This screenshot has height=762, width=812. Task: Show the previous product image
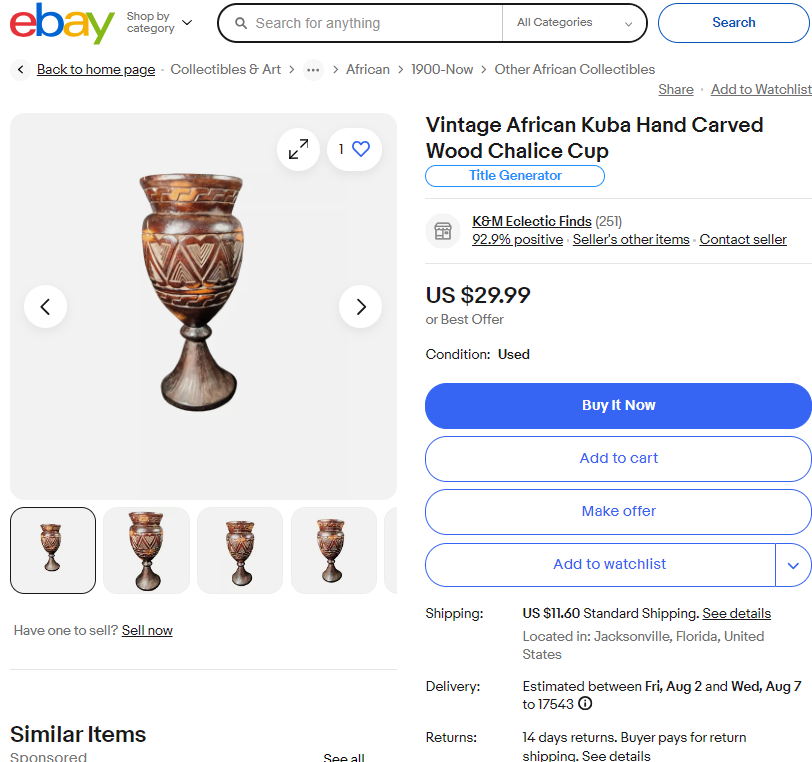(45, 307)
